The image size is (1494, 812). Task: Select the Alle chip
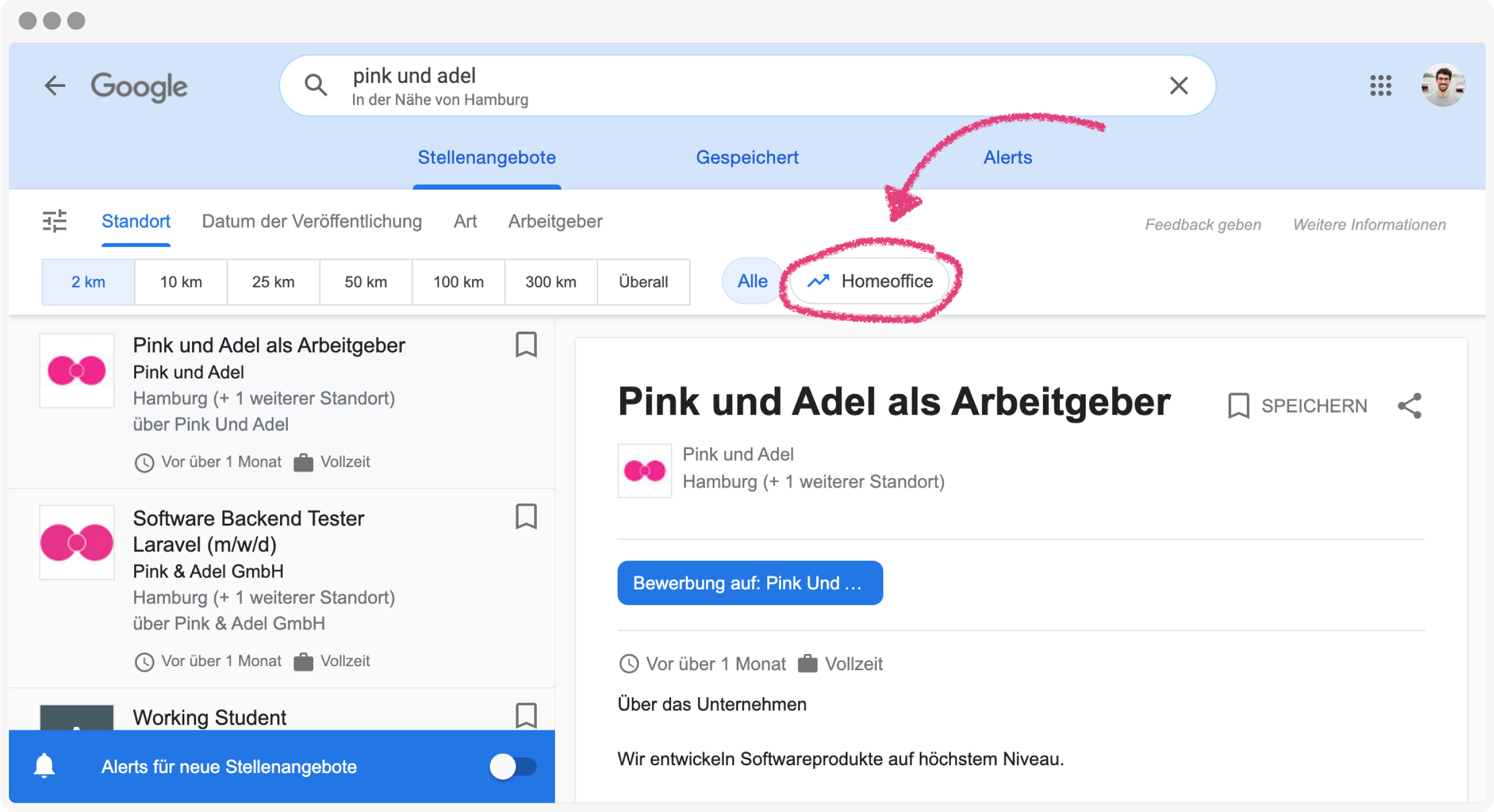coord(752,281)
